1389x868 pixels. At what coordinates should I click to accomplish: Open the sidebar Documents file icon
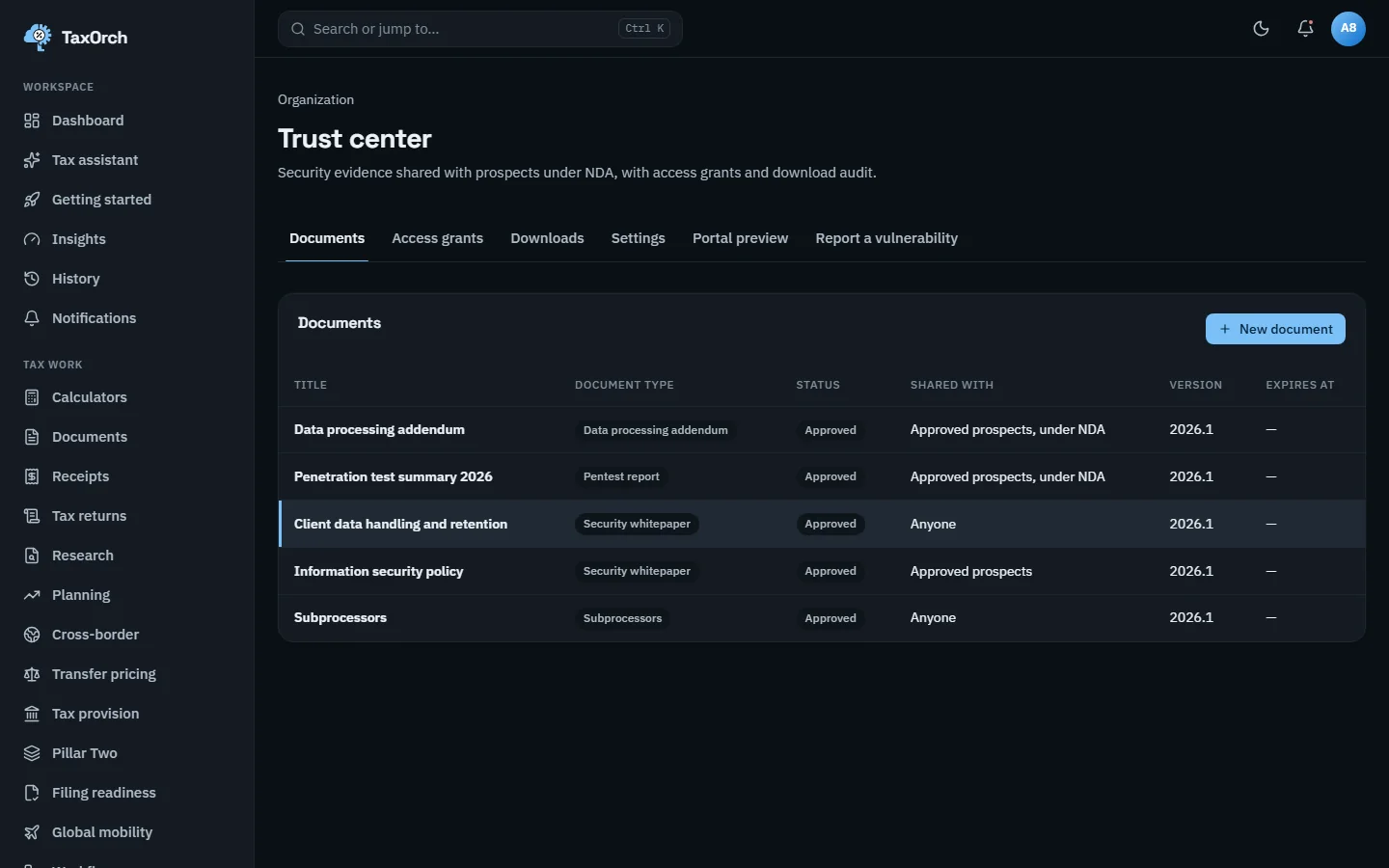32,437
